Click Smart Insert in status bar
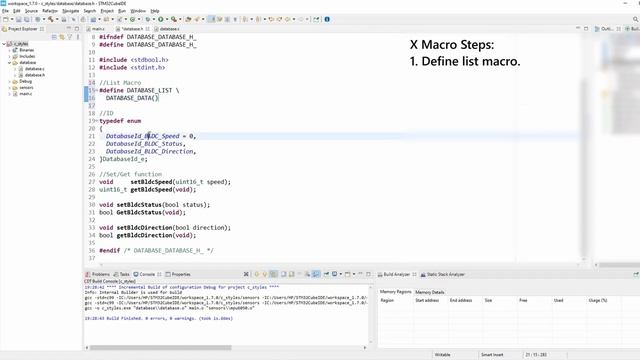 point(492,355)
